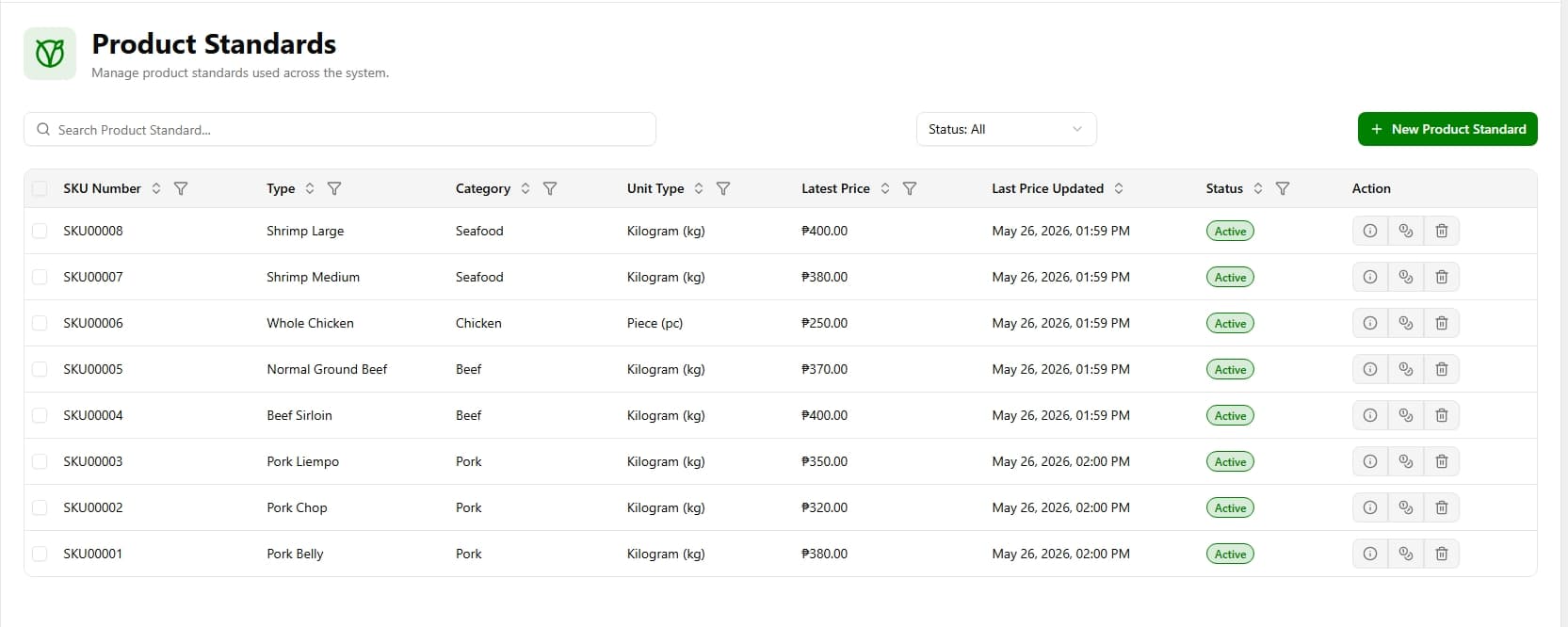Update price (coins icon) for SKU00005
1568x627 pixels.
click(x=1406, y=369)
